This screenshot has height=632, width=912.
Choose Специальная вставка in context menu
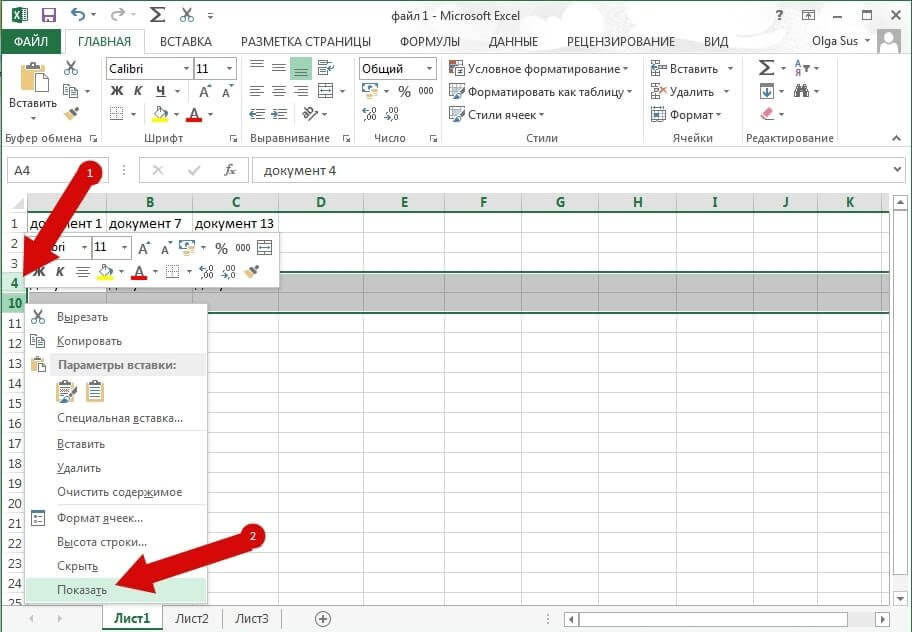[x=116, y=418]
